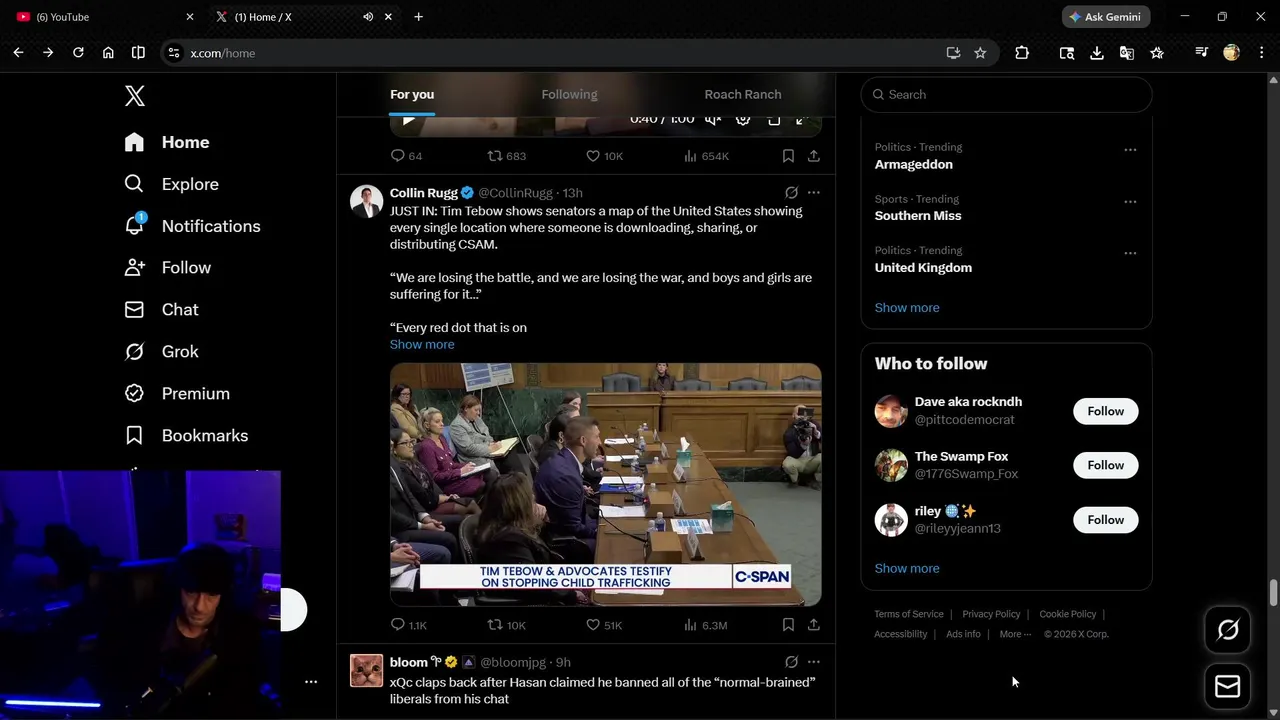
Task: Open Home in the left sidebar
Action: point(167,142)
